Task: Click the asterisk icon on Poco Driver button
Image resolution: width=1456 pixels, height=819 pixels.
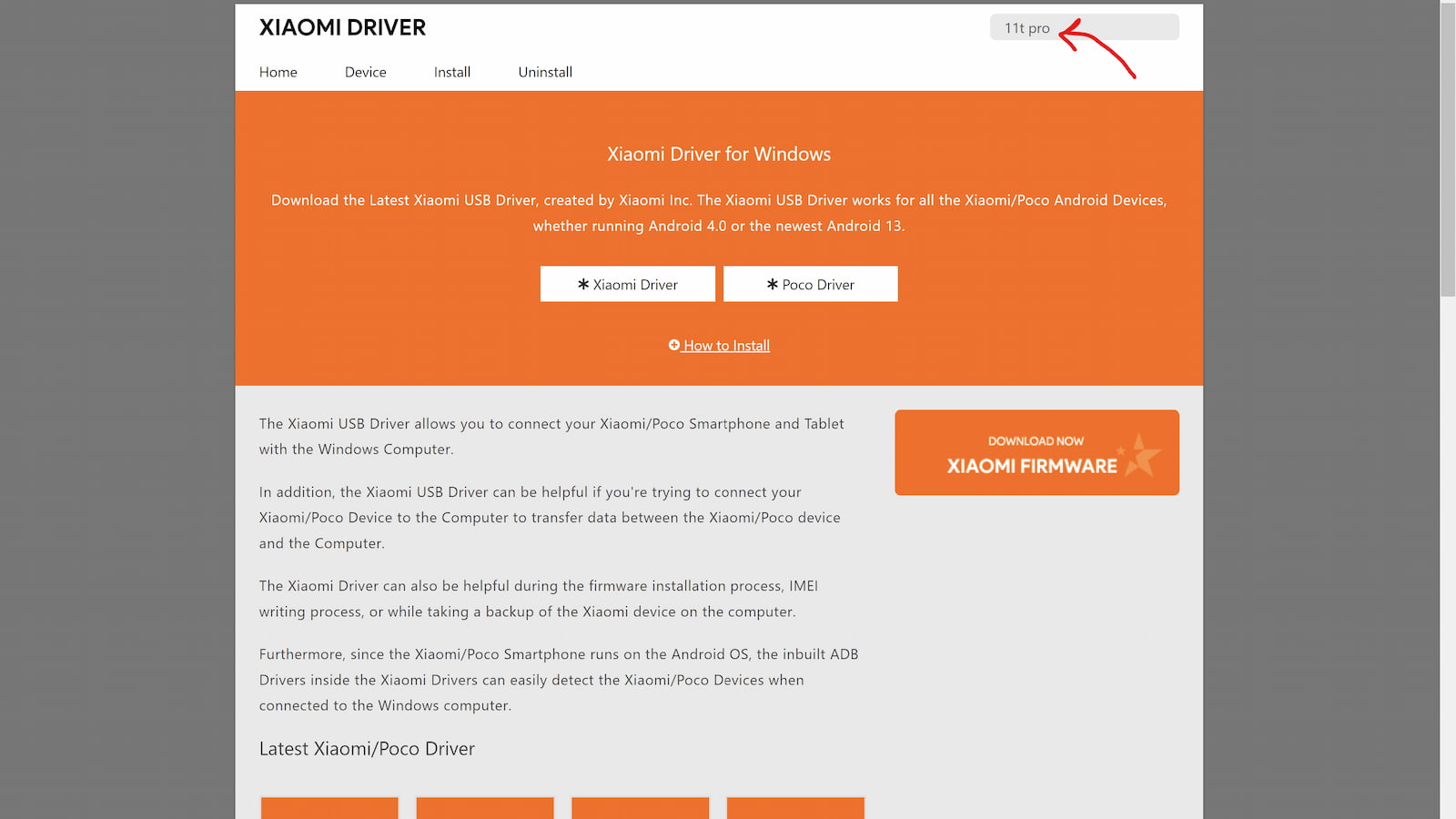Action: pos(773,284)
